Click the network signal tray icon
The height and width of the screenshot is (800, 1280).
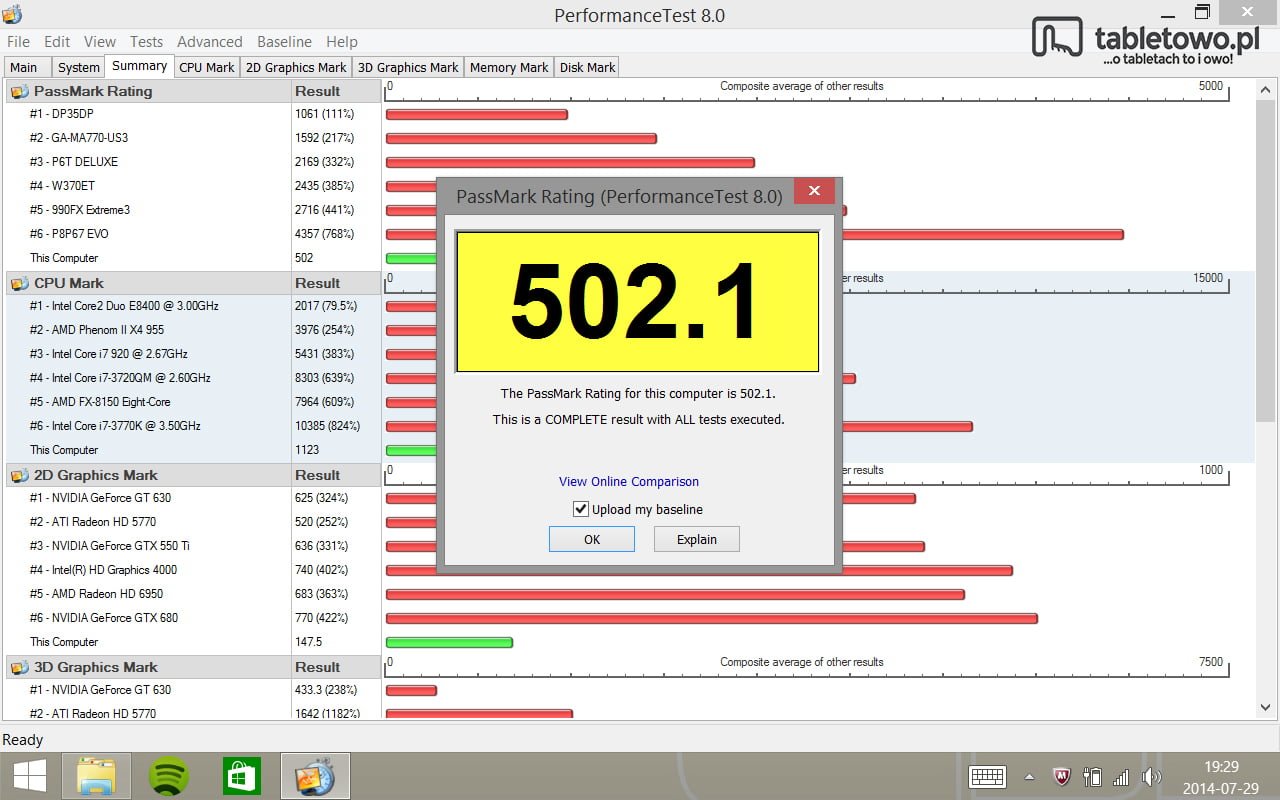[1121, 777]
